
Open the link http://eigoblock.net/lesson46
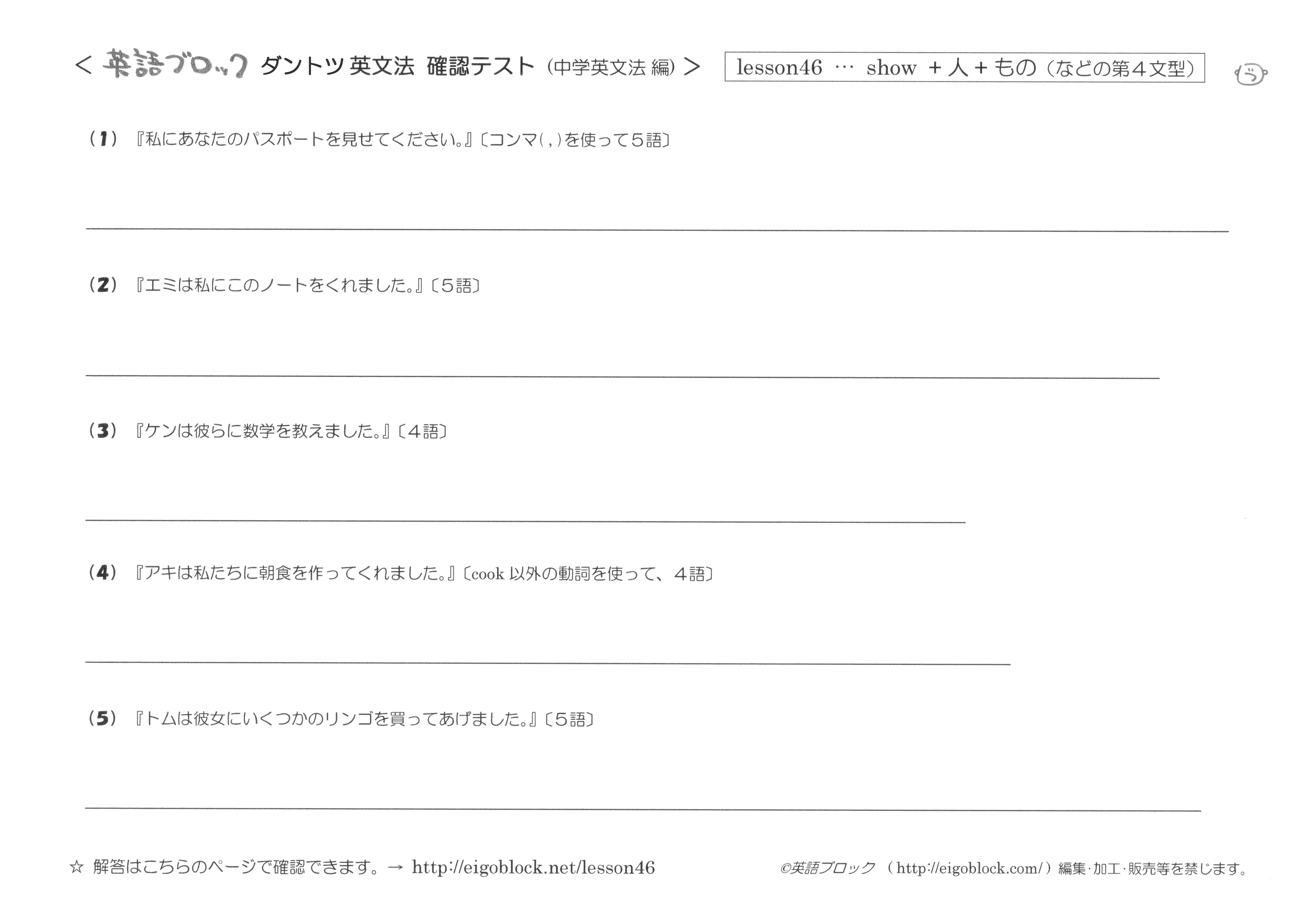click(533, 868)
